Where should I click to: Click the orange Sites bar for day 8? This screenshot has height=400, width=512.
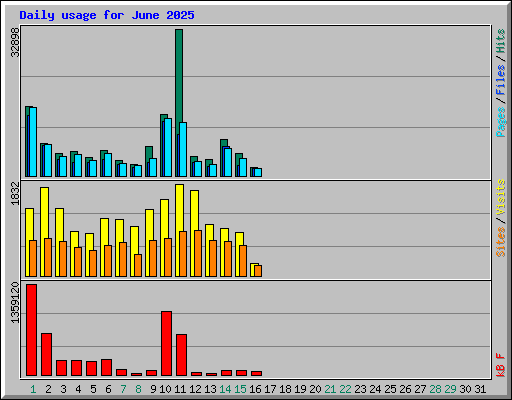tap(138, 265)
